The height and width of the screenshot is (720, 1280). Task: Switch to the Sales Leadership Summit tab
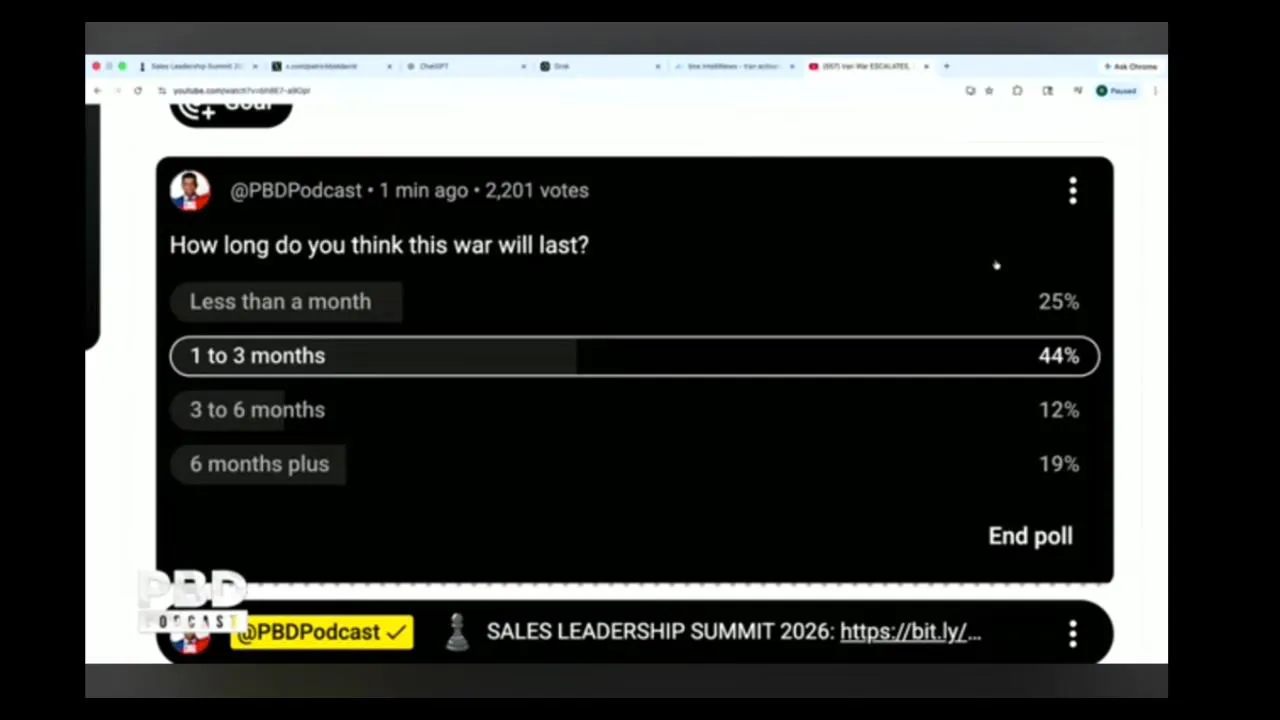197,66
